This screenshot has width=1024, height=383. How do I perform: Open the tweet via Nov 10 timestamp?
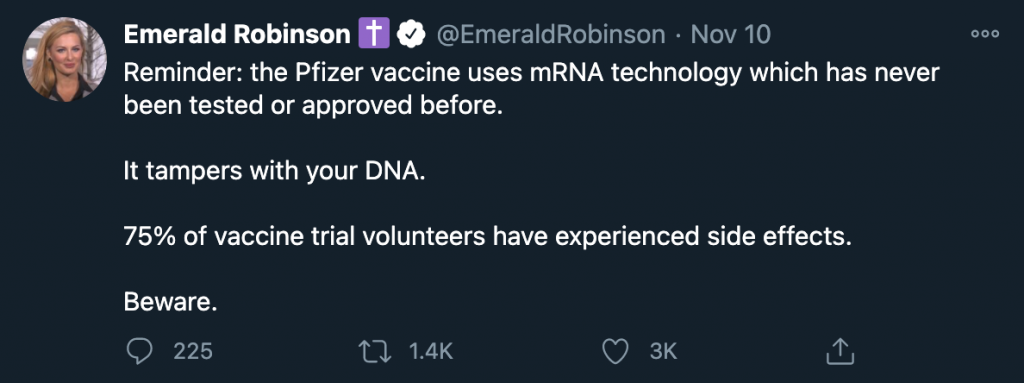point(730,34)
